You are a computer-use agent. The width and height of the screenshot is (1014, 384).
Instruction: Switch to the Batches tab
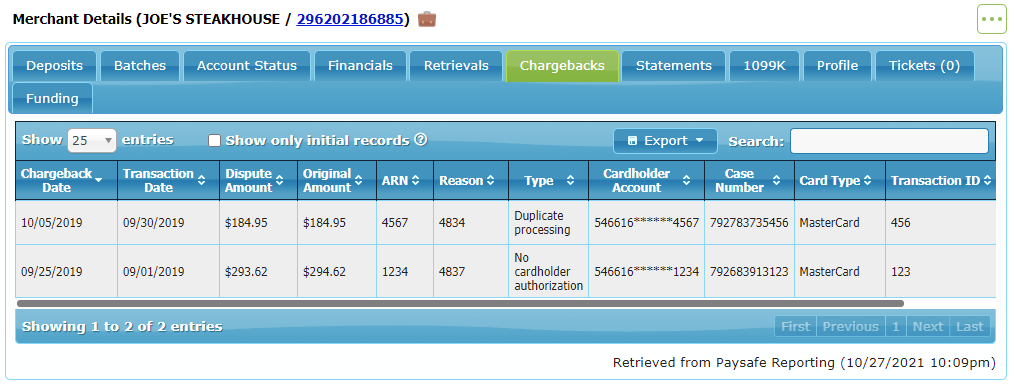[140, 66]
